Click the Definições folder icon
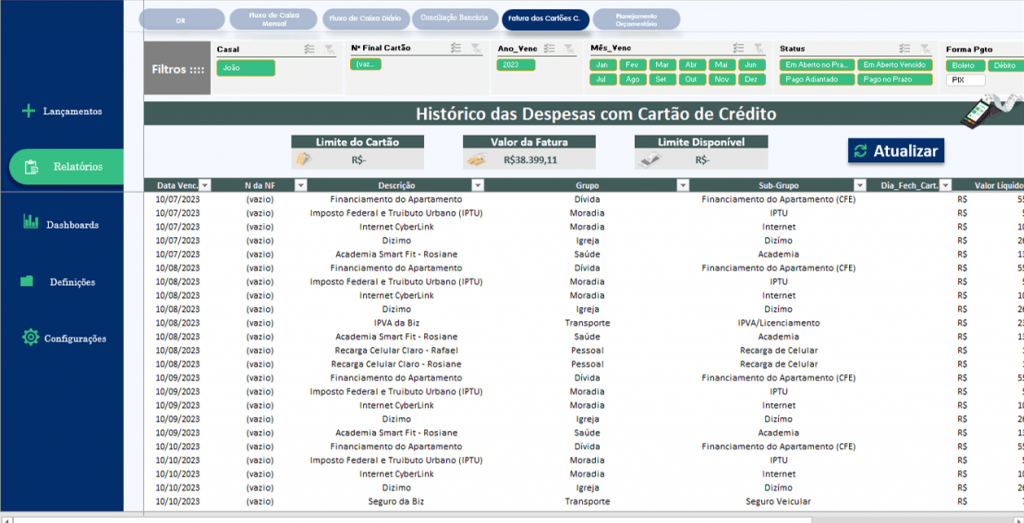This screenshot has width=1024, height=523. coord(27,281)
